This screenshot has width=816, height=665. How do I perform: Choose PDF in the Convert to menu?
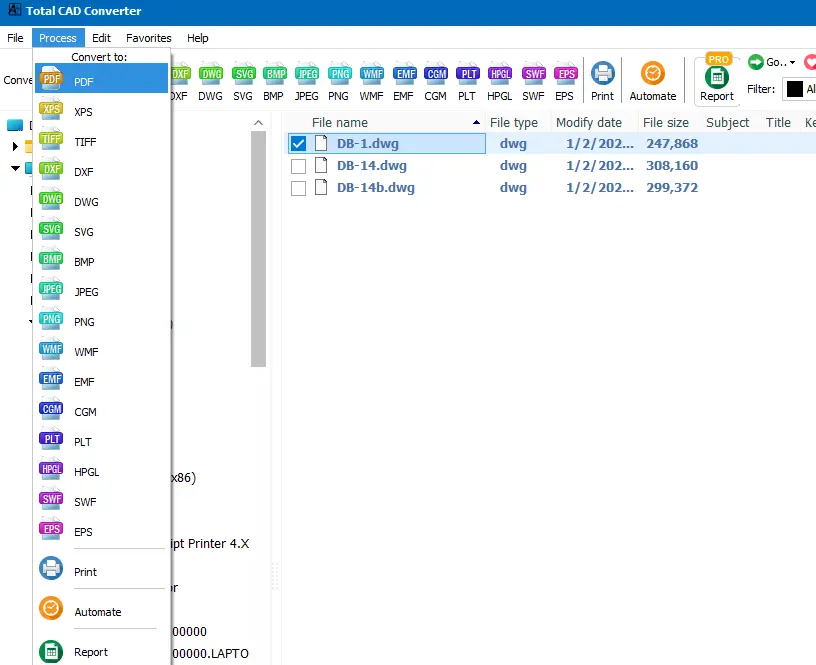click(x=101, y=79)
